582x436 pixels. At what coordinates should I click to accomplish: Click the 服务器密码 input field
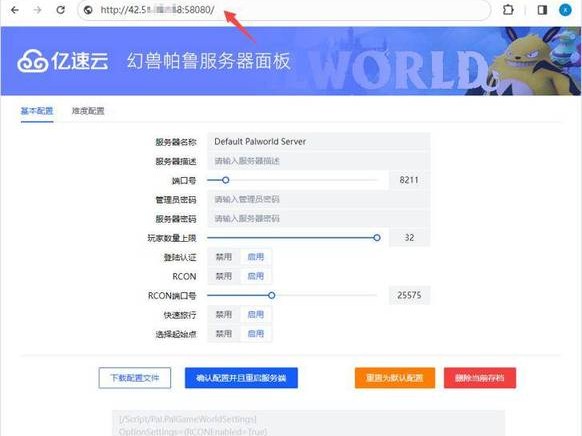click(x=318, y=219)
